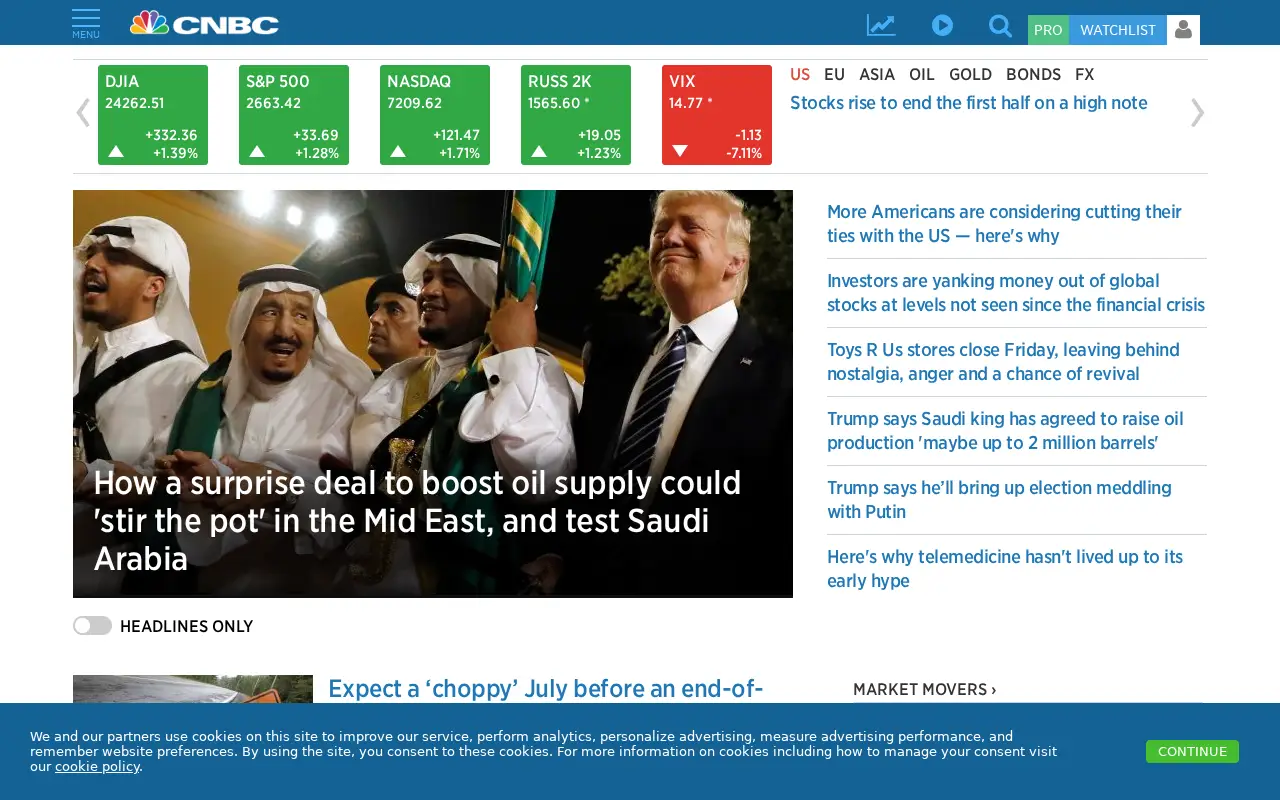Click the PRO button in header
Viewport: 1280px width, 800px height.
1048,30
